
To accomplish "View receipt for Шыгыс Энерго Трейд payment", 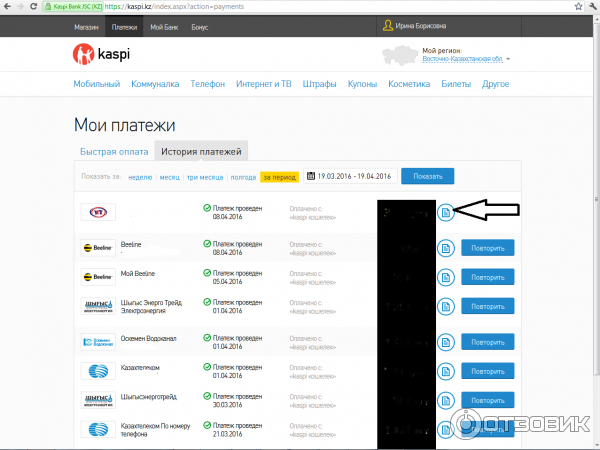I will [x=445, y=306].
